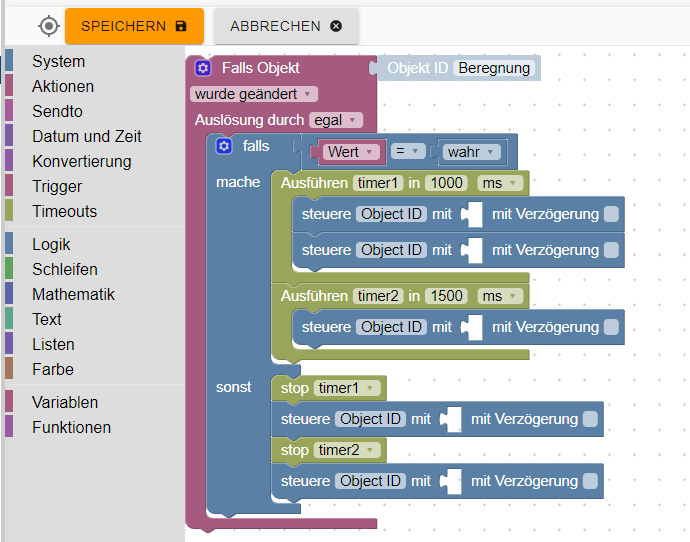Open the Logik block category

(51, 244)
